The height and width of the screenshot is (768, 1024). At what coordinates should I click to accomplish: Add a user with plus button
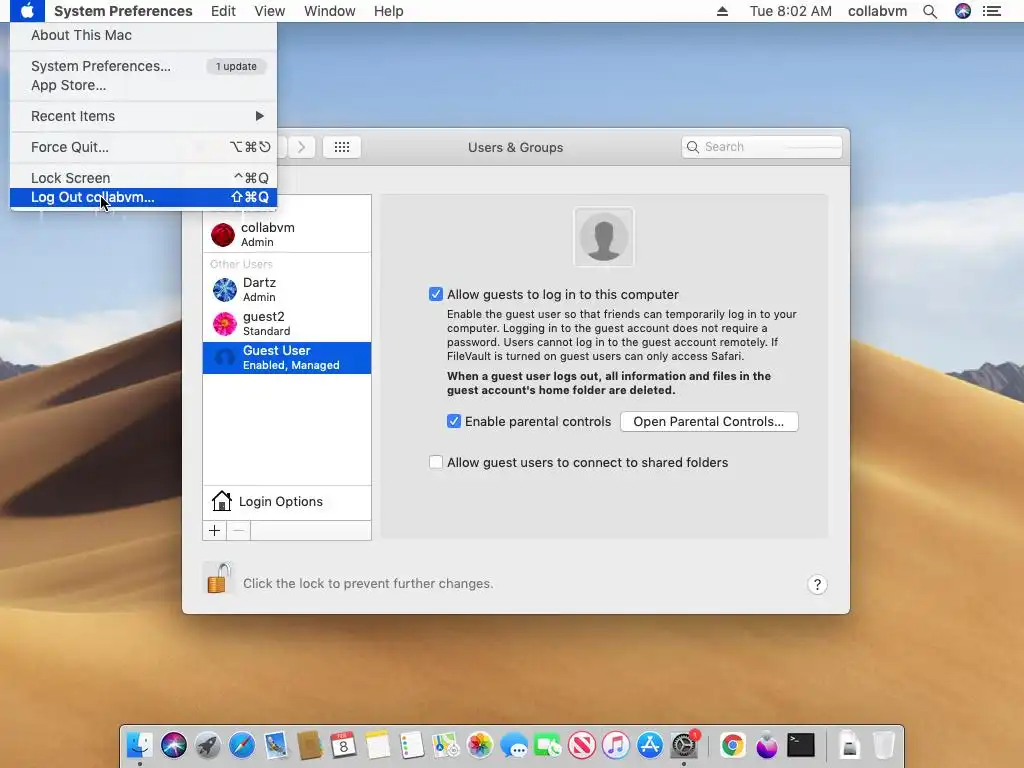point(214,530)
